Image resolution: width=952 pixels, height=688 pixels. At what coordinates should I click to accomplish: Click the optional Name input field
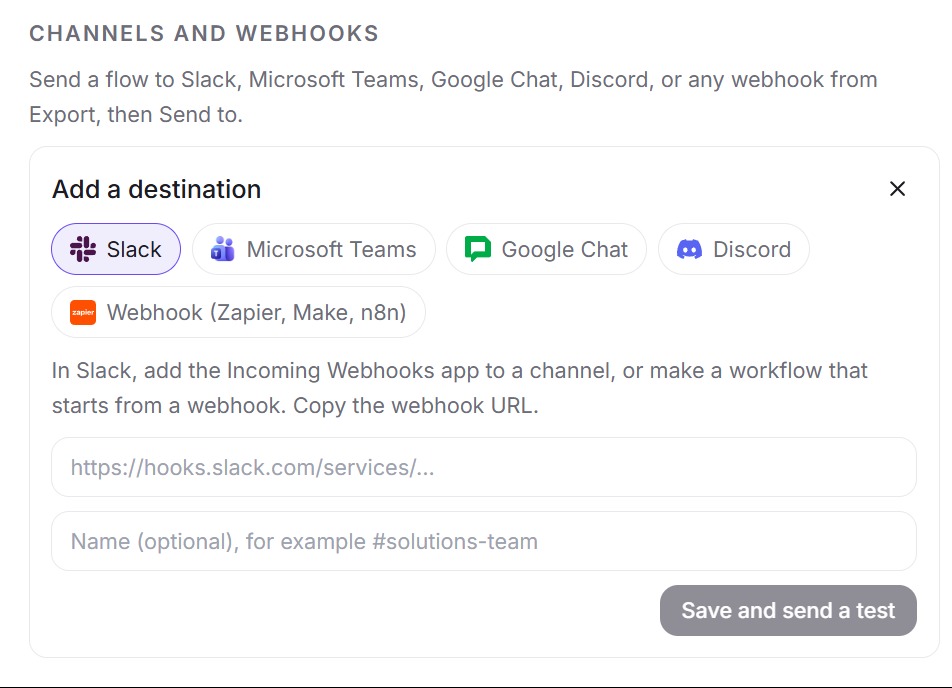pos(484,541)
